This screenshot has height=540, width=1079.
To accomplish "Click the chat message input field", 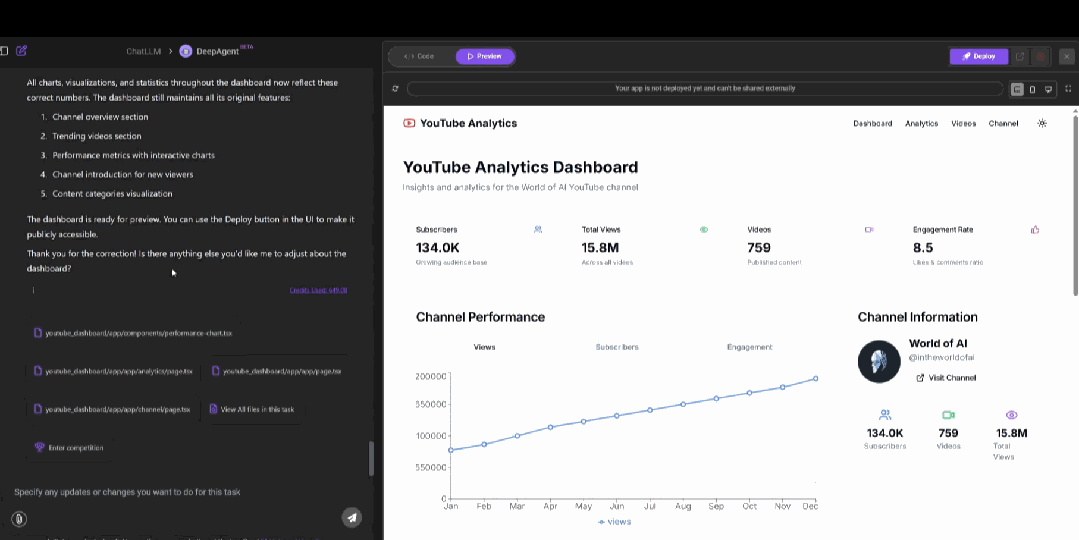I will tap(186, 493).
